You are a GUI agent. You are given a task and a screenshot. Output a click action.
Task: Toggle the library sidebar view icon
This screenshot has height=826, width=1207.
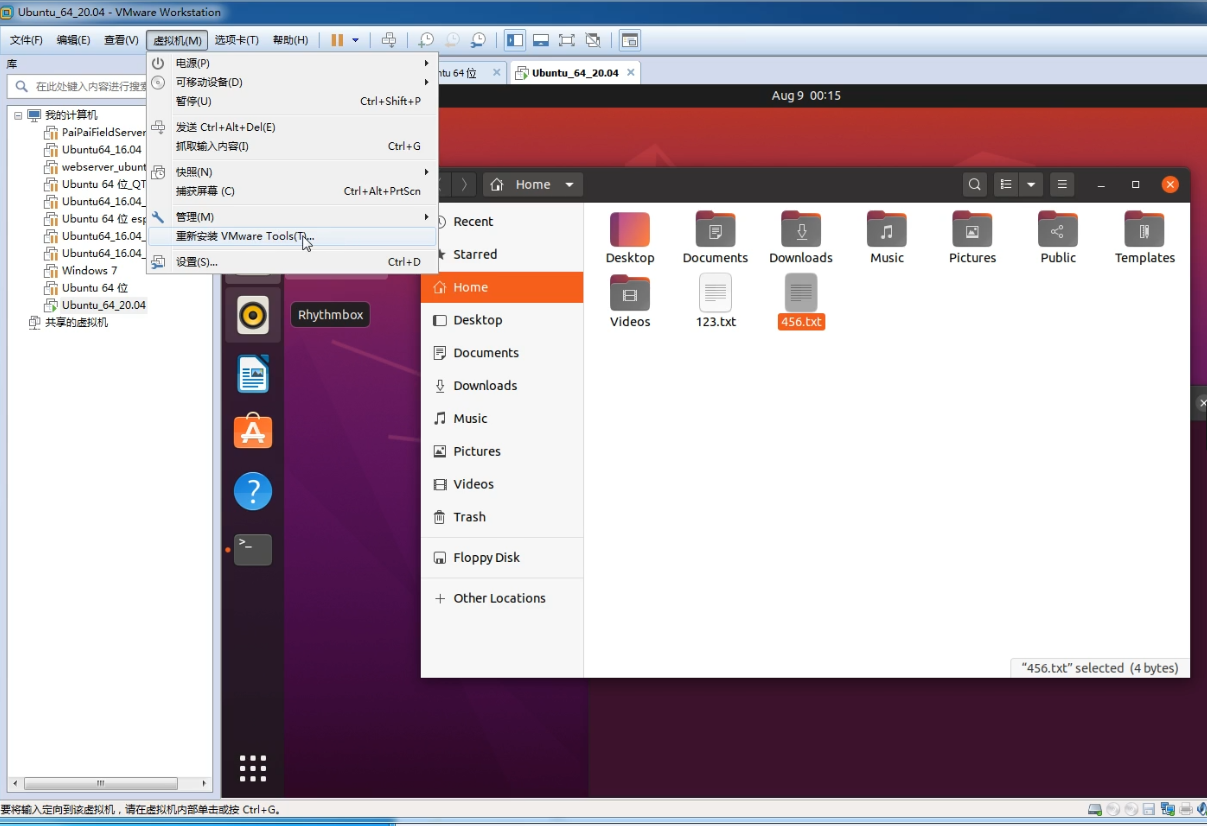click(x=515, y=40)
